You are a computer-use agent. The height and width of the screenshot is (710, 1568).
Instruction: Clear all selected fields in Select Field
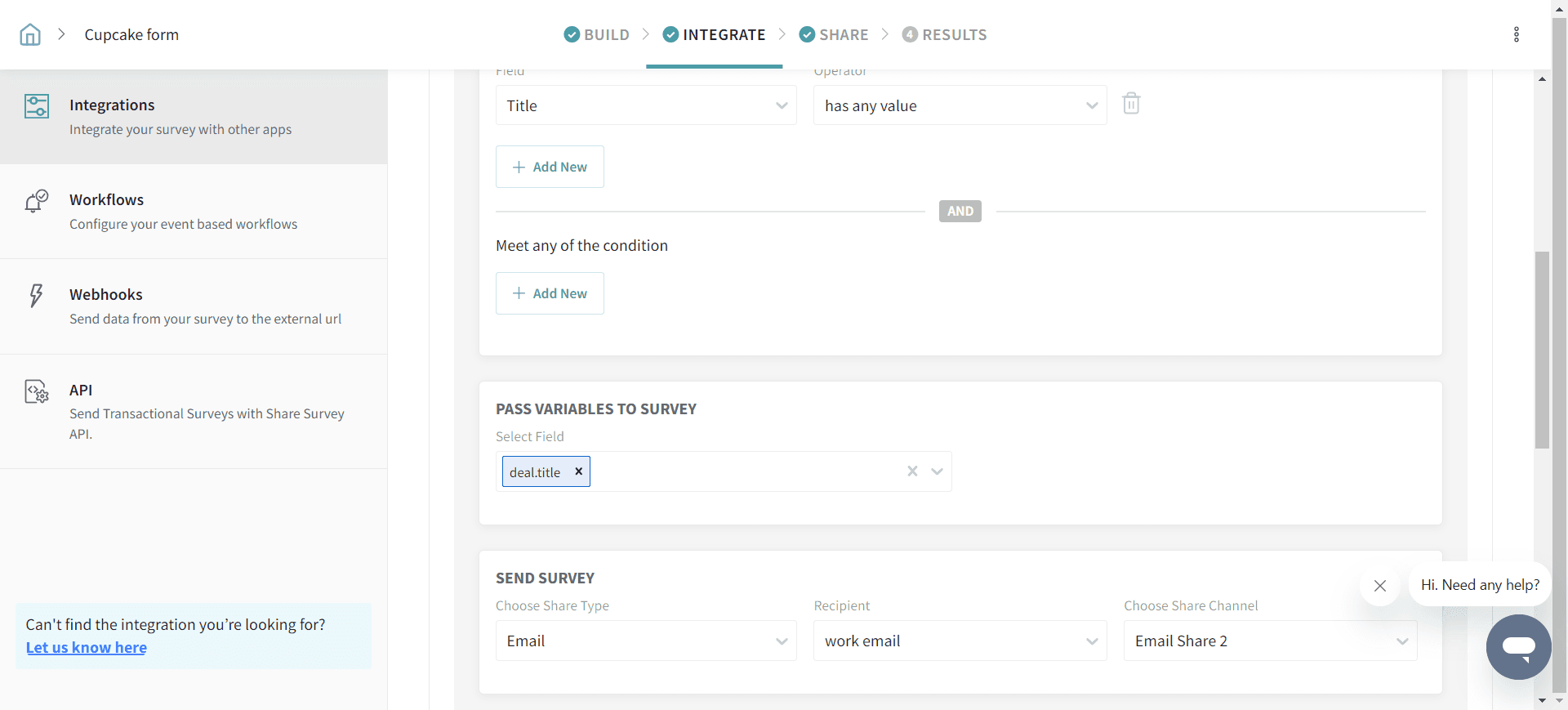(x=912, y=471)
